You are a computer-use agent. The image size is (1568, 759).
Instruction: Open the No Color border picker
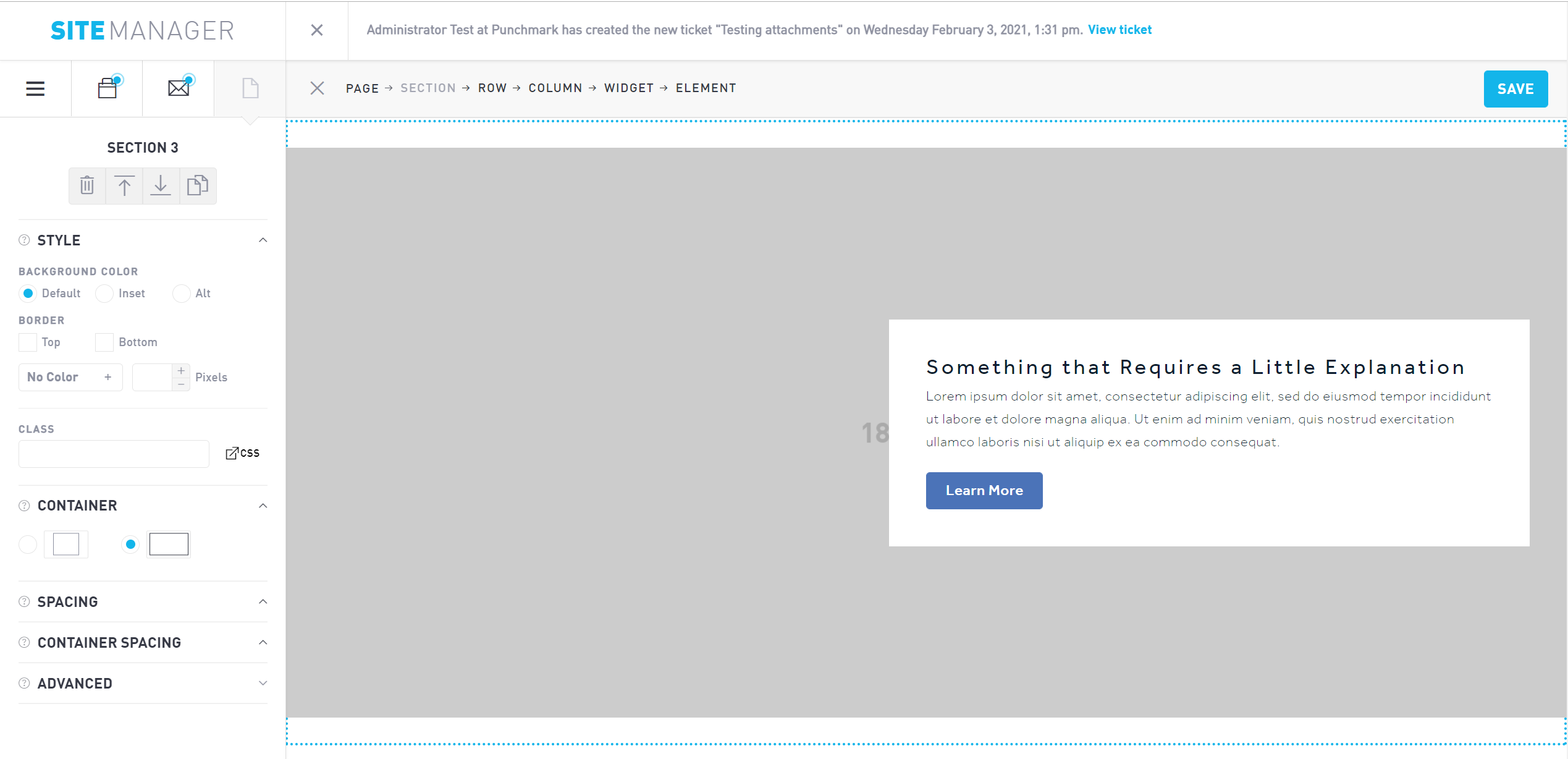(x=70, y=377)
